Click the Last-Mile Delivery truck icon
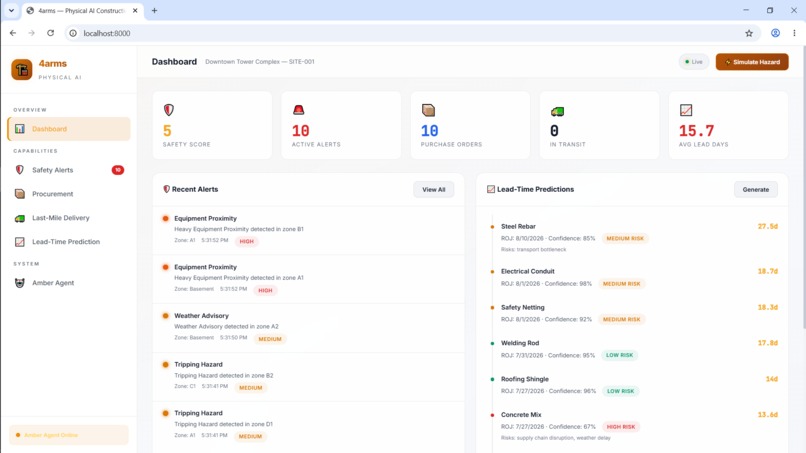806x453 pixels. pos(20,218)
